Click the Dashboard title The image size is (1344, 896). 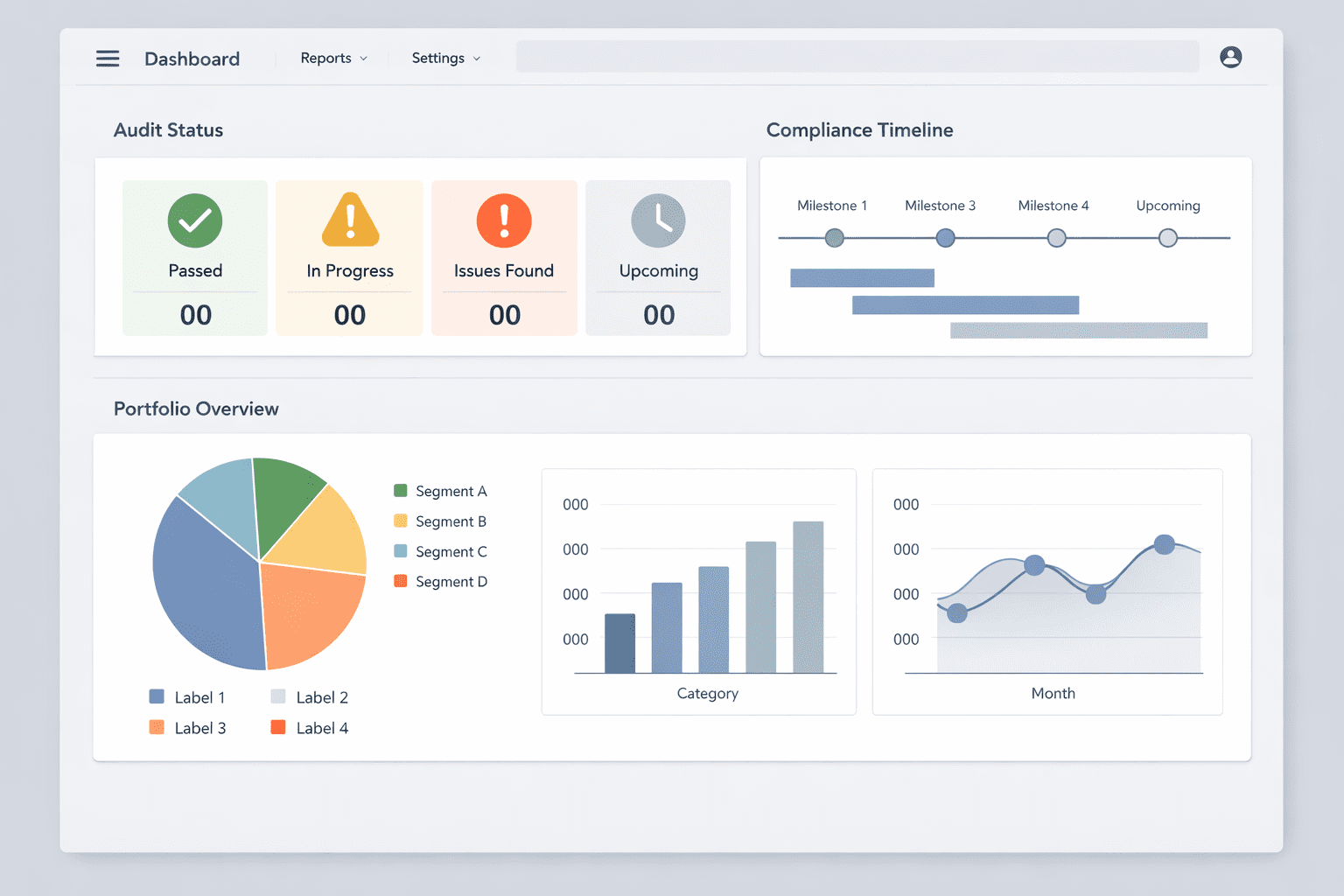pos(192,59)
